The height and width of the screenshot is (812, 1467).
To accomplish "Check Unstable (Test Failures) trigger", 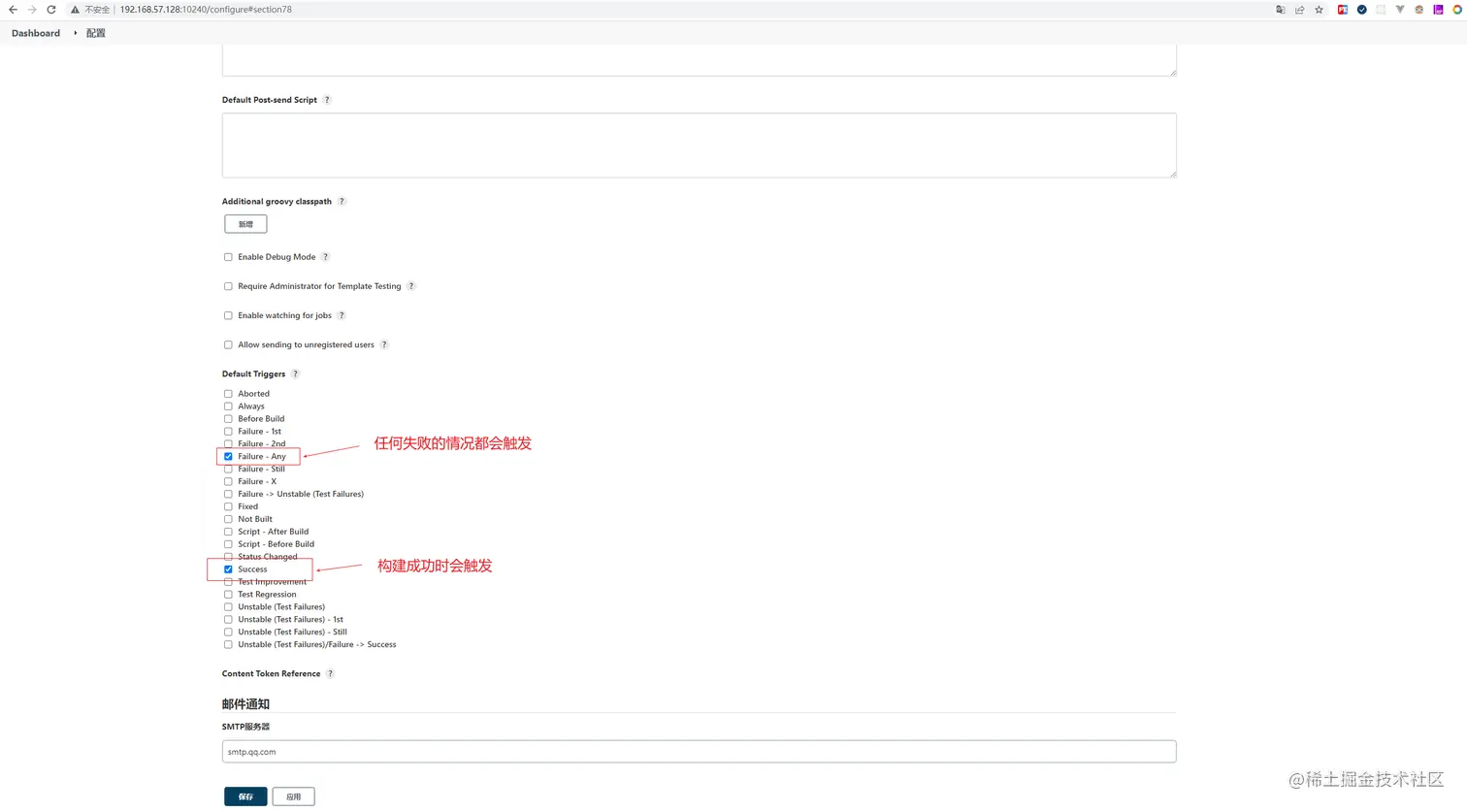I will tap(228, 607).
